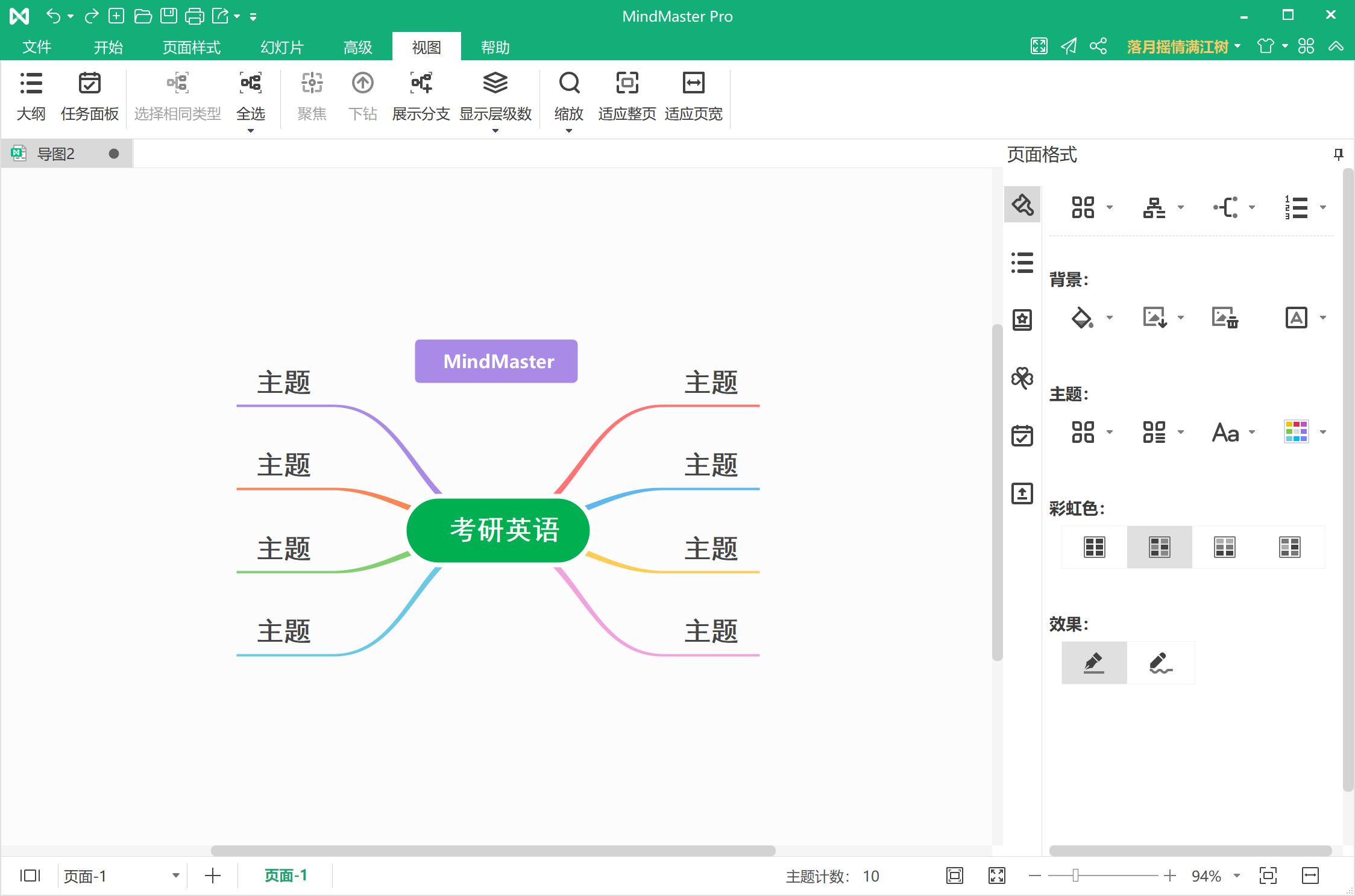The height and width of the screenshot is (896, 1355).
Task: Toggle fullscreen icon in status bar
Action: (997, 876)
